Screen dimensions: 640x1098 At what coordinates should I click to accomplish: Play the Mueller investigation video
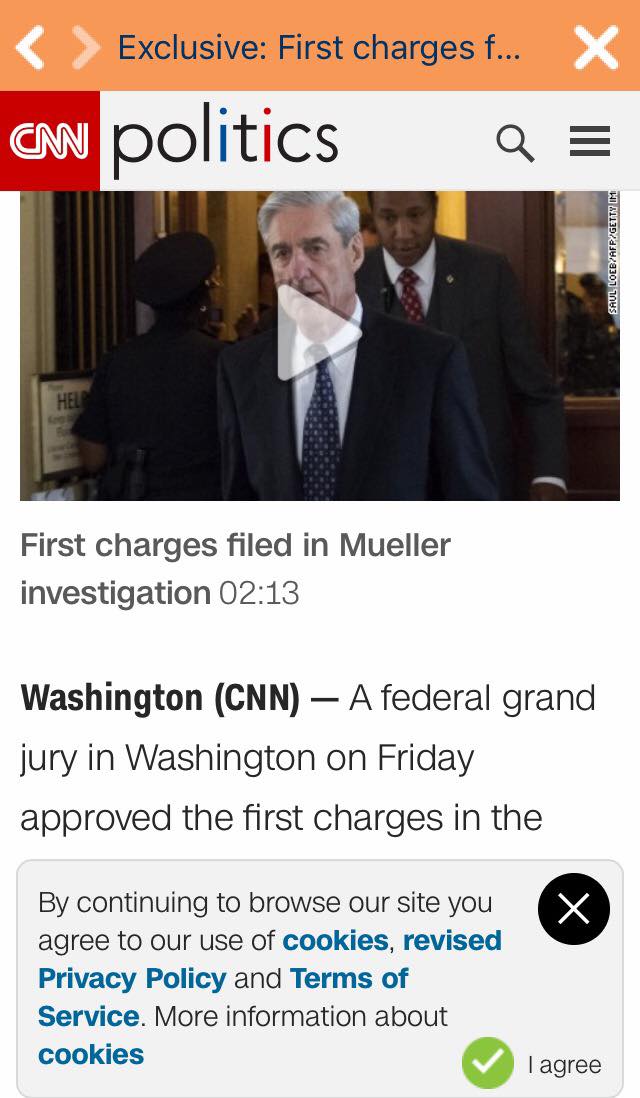pyautogui.click(x=319, y=333)
